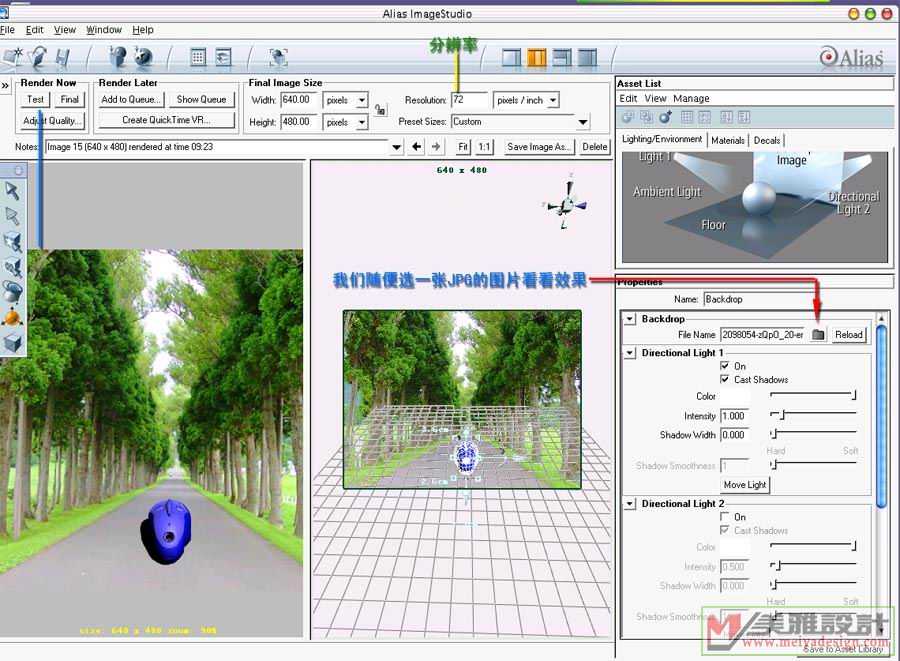Click the queue list window toolbar icon
This screenshot has width=900, height=661.
click(x=223, y=57)
